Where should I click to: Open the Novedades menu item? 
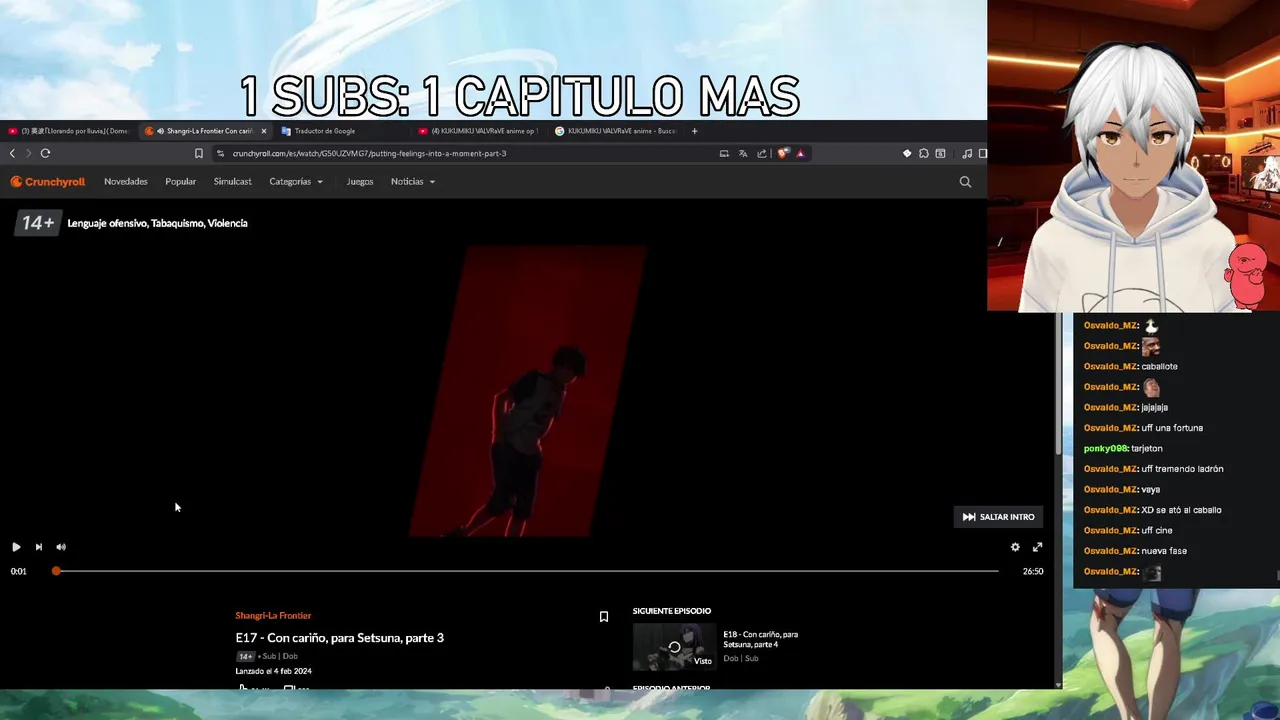(x=126, y=182)
